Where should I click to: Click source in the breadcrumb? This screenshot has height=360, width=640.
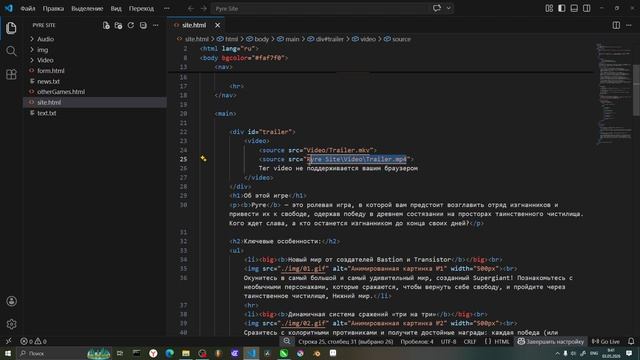pyautogui.click(x=401, y=39)
